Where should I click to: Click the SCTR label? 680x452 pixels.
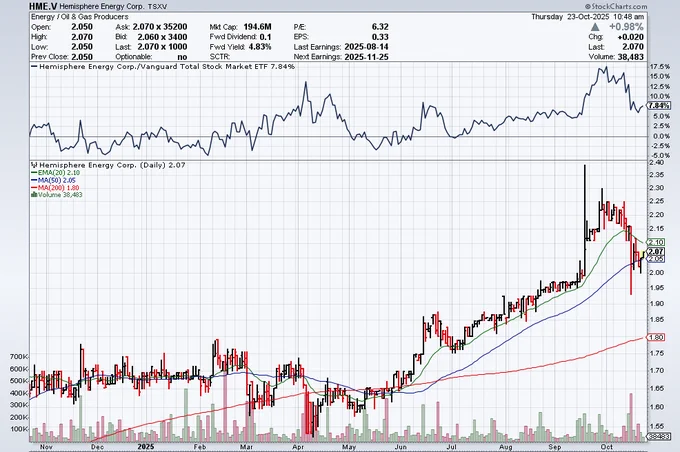coord(220,57)
